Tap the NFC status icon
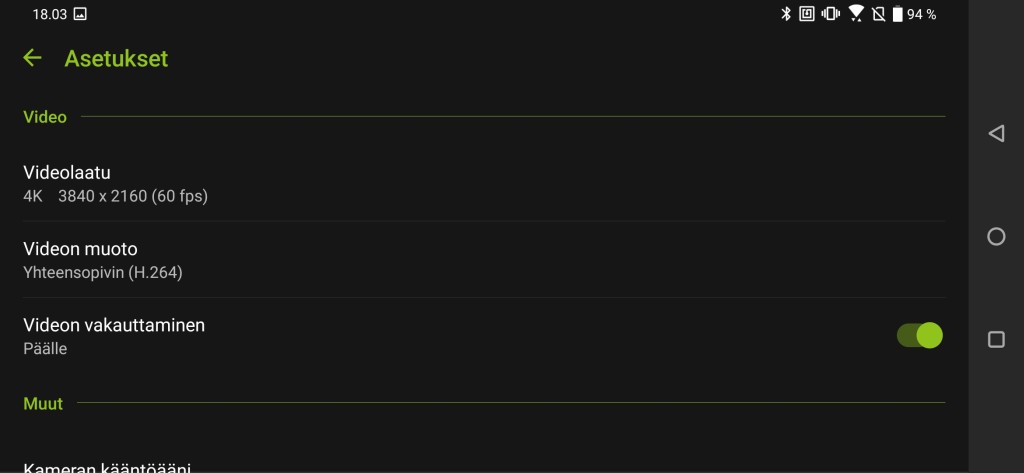The image size is (1024, 473). point(807,14)
